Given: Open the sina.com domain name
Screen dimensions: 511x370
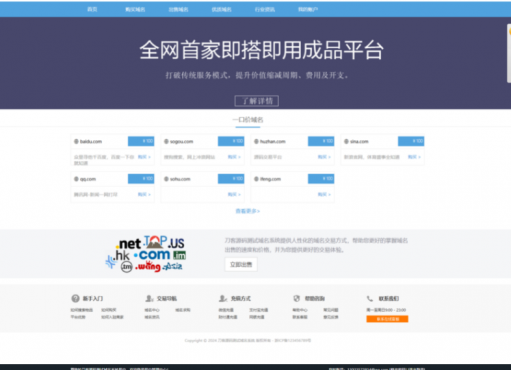Looking at the screenshot, I should pyautogui.click(x=359, y=141).
